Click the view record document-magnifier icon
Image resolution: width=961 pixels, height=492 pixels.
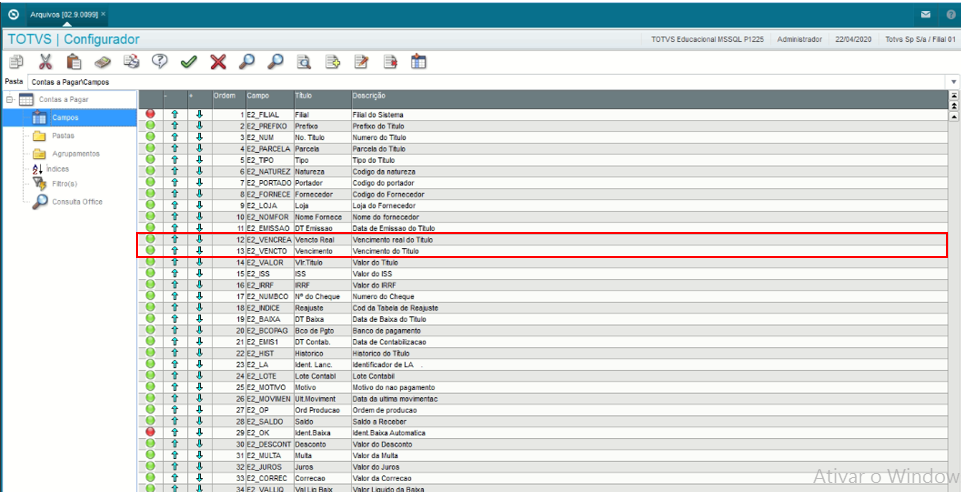tap(304, 62)
